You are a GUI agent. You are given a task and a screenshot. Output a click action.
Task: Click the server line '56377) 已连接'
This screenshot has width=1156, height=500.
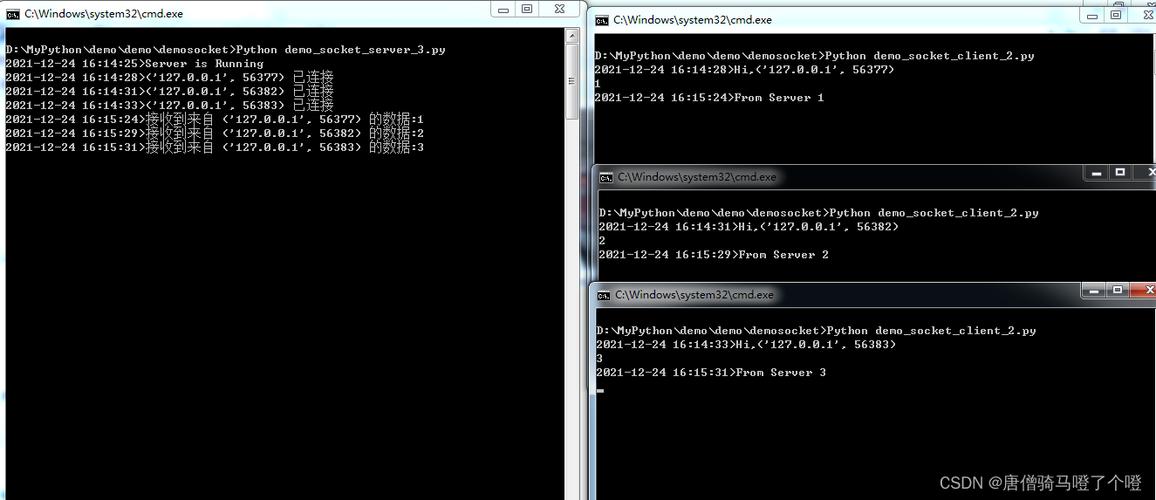tap(170, 77)
